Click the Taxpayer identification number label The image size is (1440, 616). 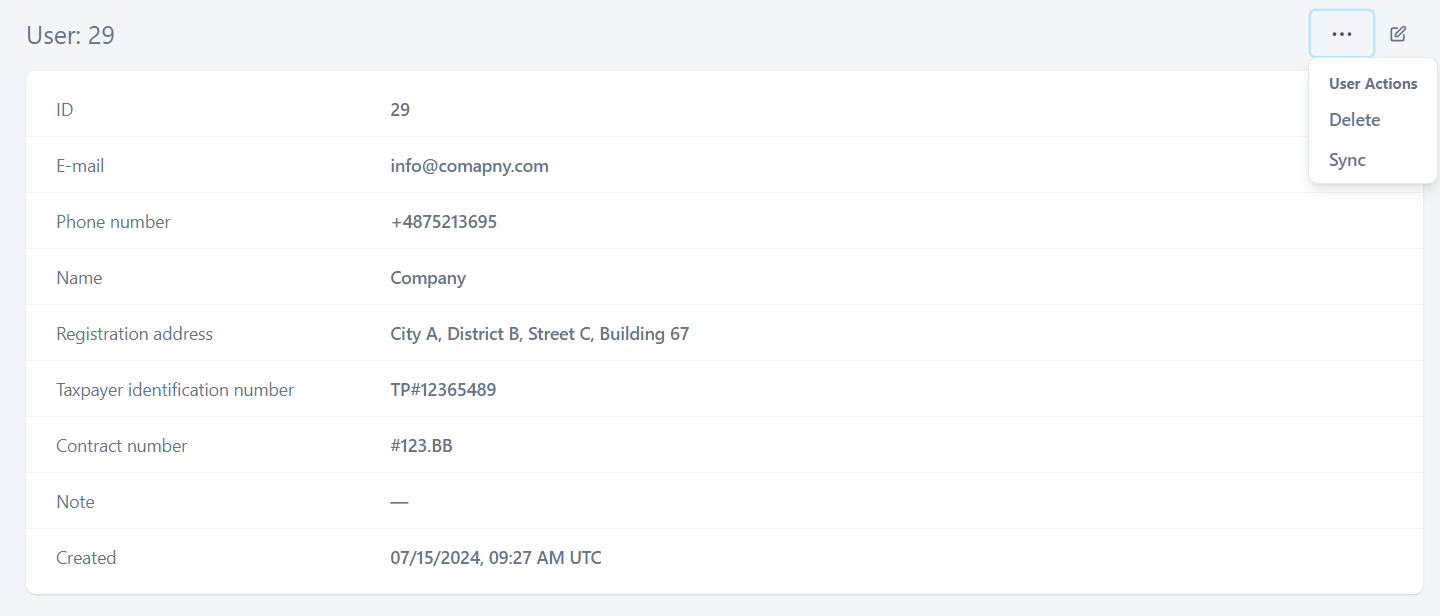[x=175, y=390]
